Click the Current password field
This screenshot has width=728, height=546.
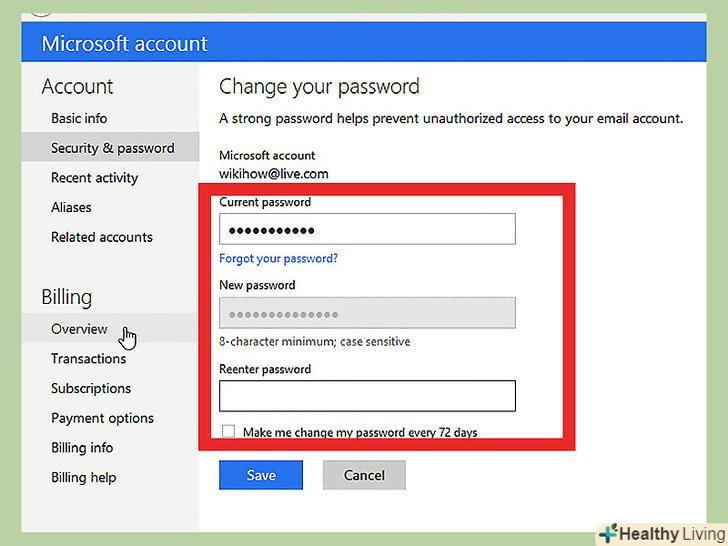pyautogui.click(x=367, y=229)
